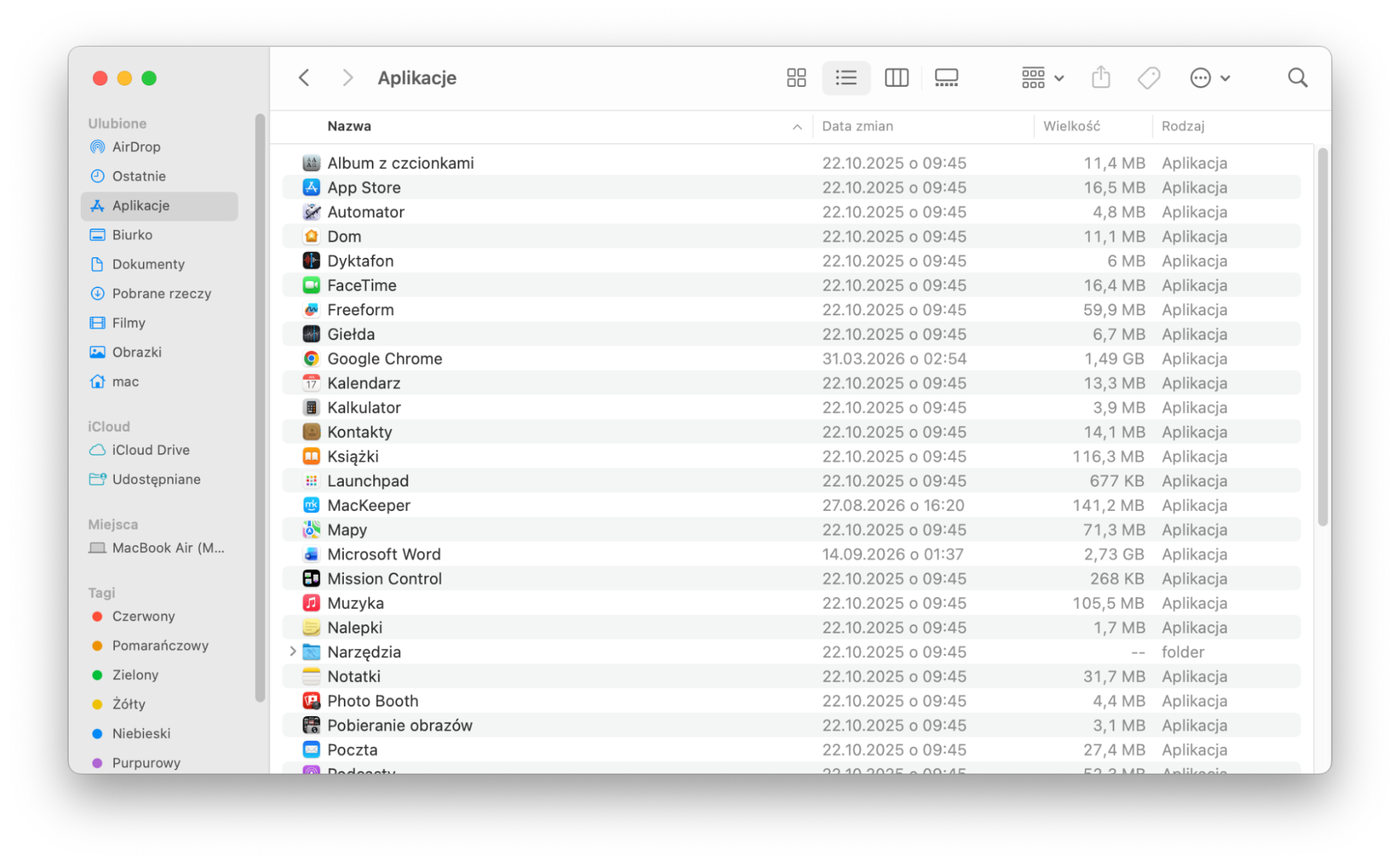Open the more actions menu
1400x864 pixels.
point(1210,78)
